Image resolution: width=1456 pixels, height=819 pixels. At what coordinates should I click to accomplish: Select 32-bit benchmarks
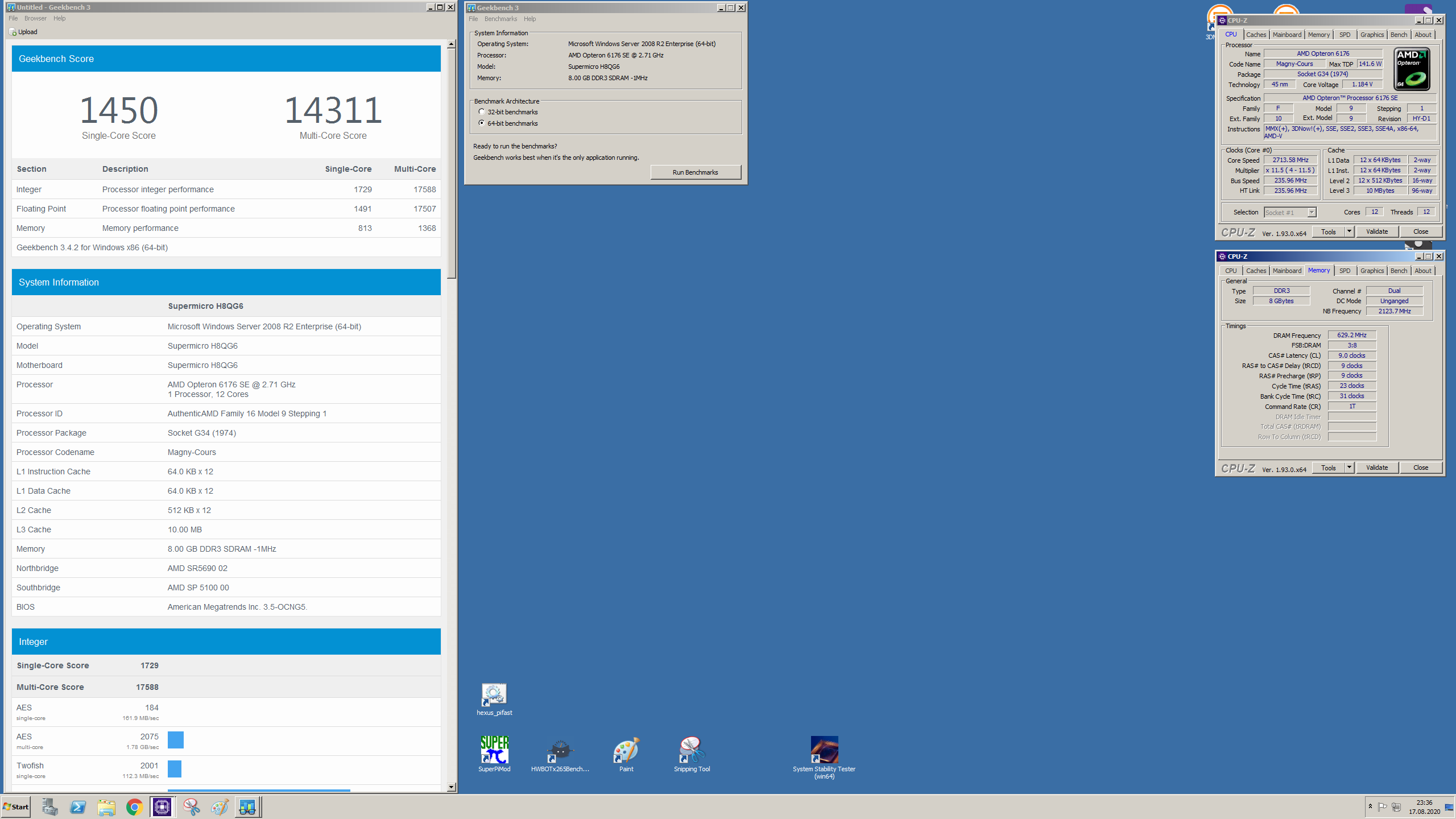pos(482,112)
